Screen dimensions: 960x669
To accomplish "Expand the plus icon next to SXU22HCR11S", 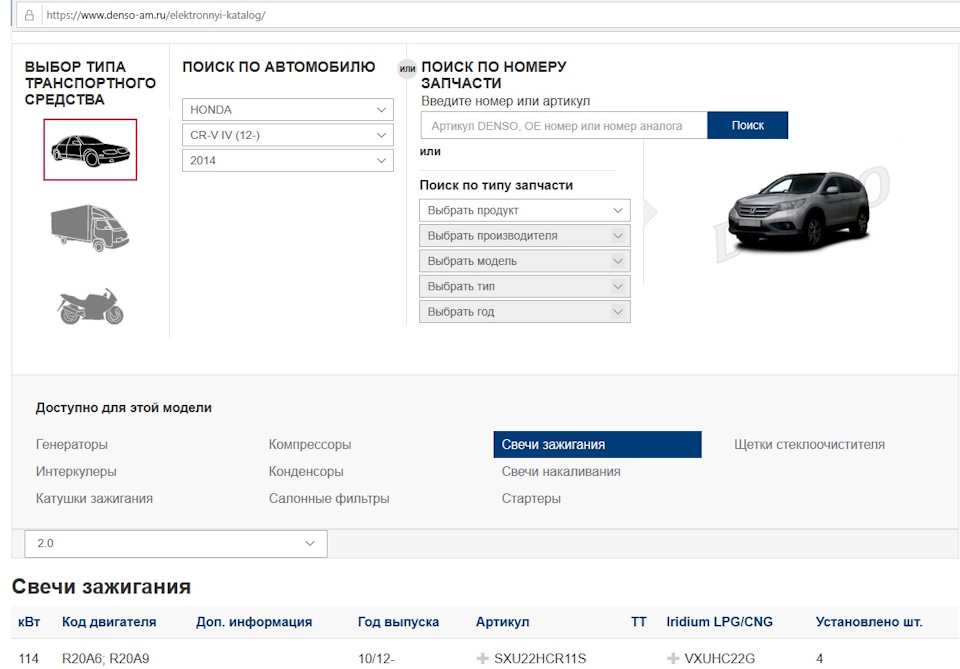I will pyautogui.click(x=482, y=659).
